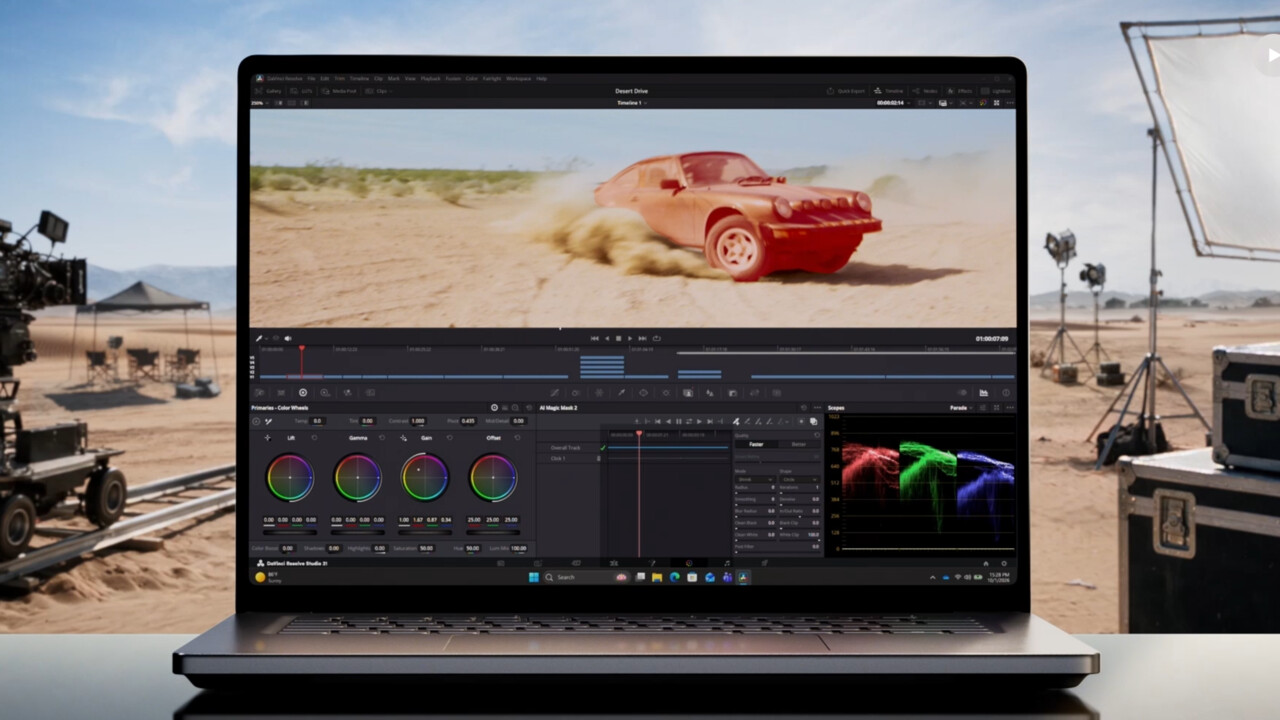The image size is (1280, 720).
Task: Open the Scopes palette icon
Action: coord(984,393)
